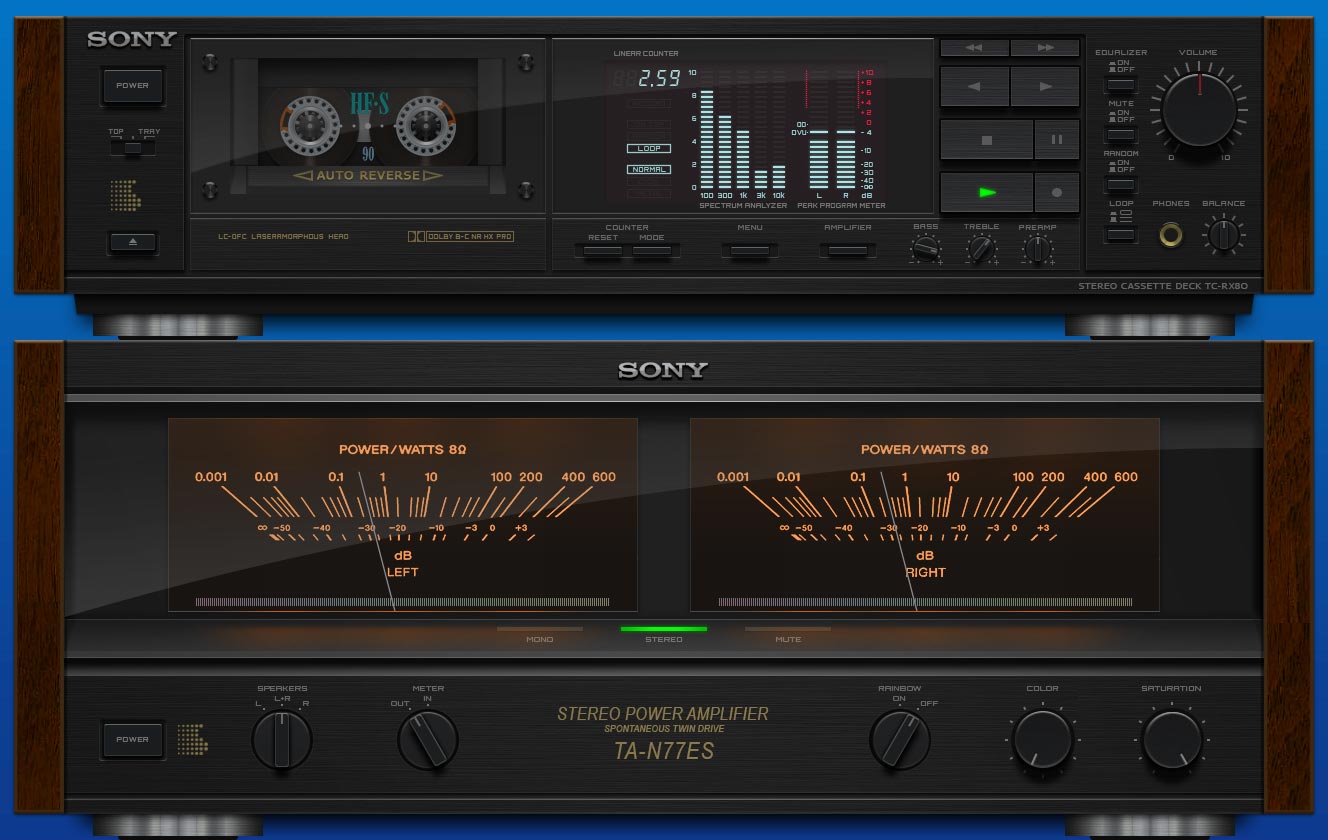
Task: Click the SONY logo on the cassette deck
Action: [x=132, y=40]
